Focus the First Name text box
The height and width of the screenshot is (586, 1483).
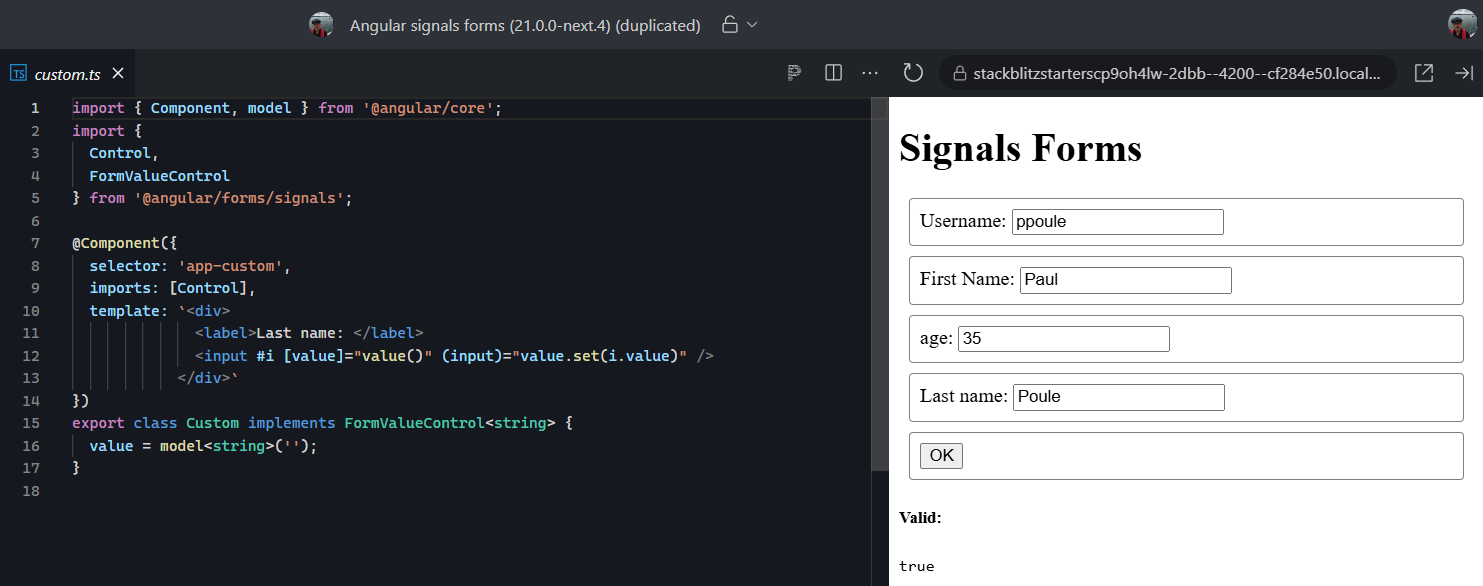click(x=1125, y=280)
